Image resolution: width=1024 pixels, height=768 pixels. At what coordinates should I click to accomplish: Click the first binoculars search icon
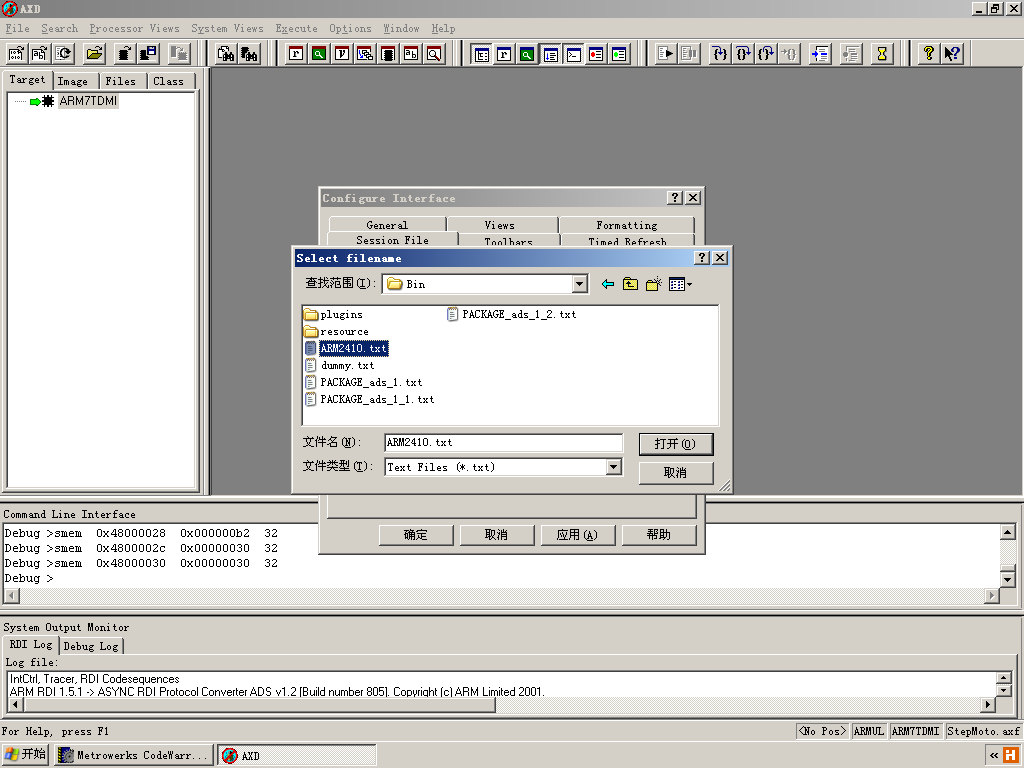[226, 54]
